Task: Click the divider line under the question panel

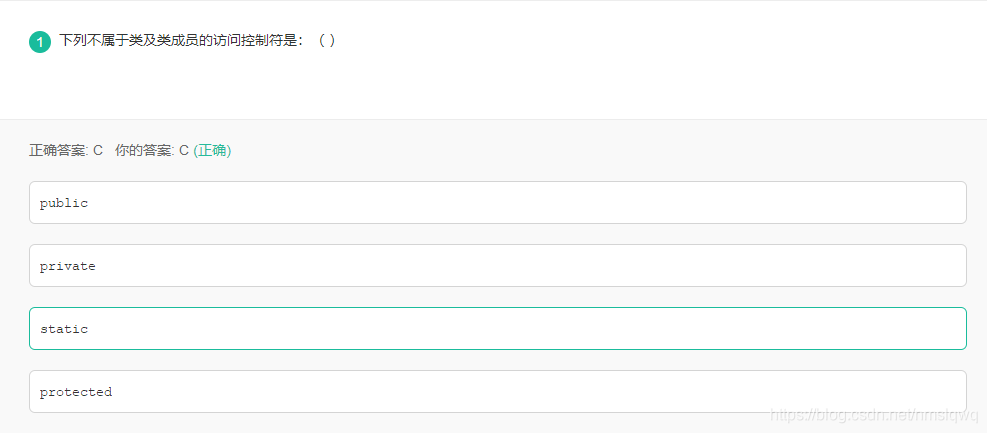Action: tap(494, 119)
